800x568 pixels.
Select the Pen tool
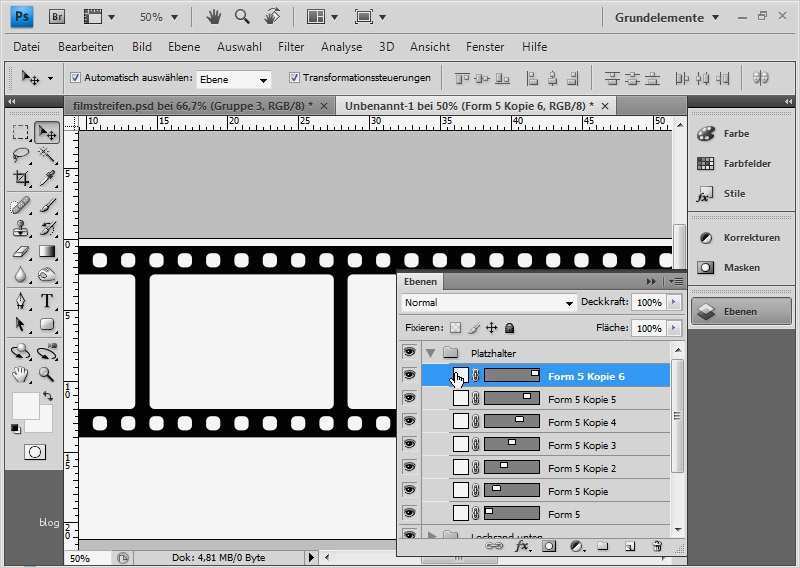[20, 301]
